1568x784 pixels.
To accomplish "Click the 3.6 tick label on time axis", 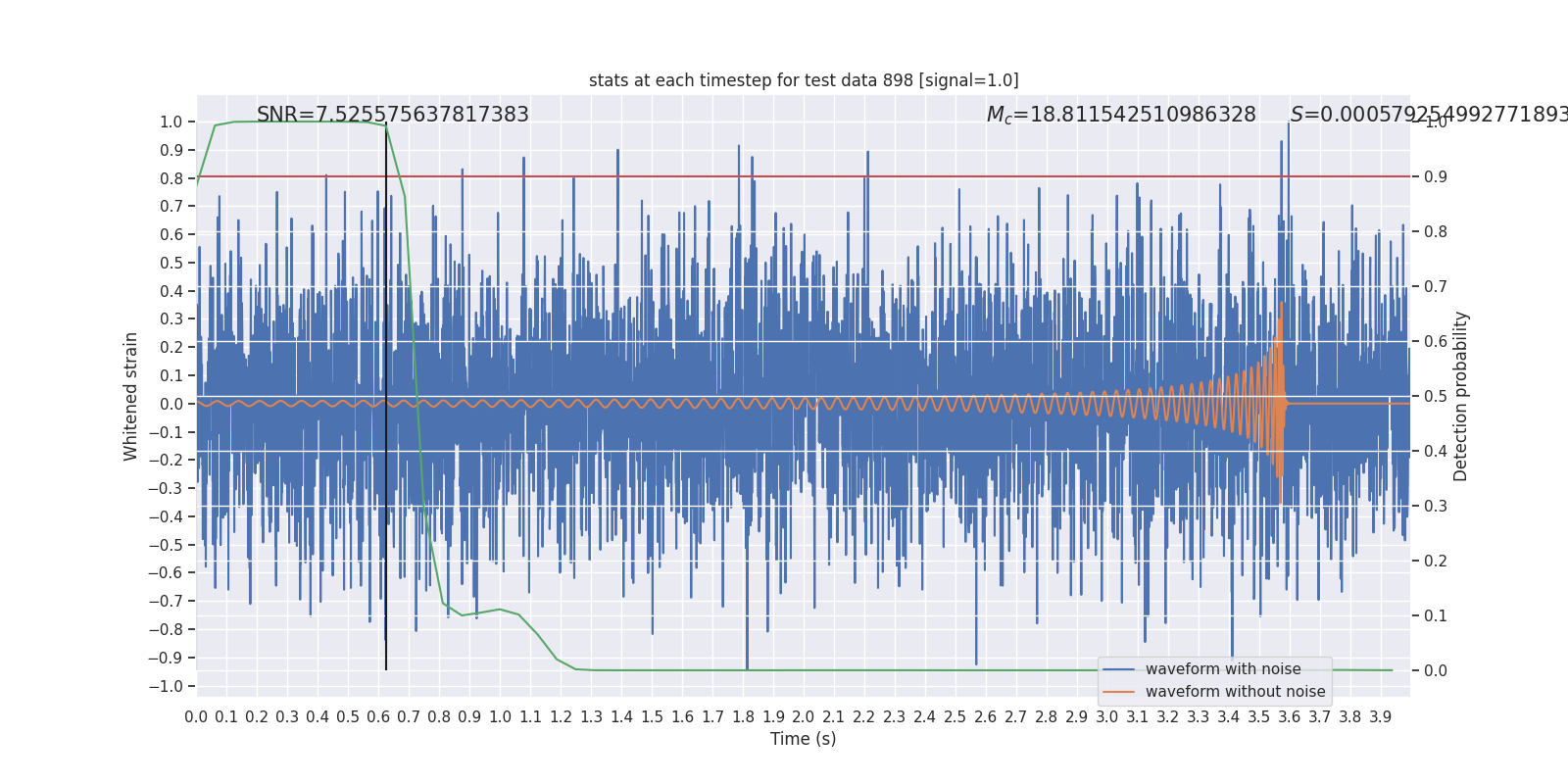I will 1290,717.
